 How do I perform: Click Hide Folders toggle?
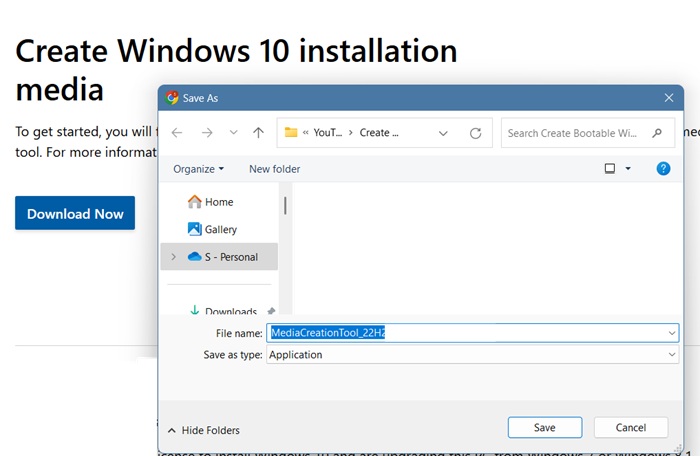click(x=204, y=430)
